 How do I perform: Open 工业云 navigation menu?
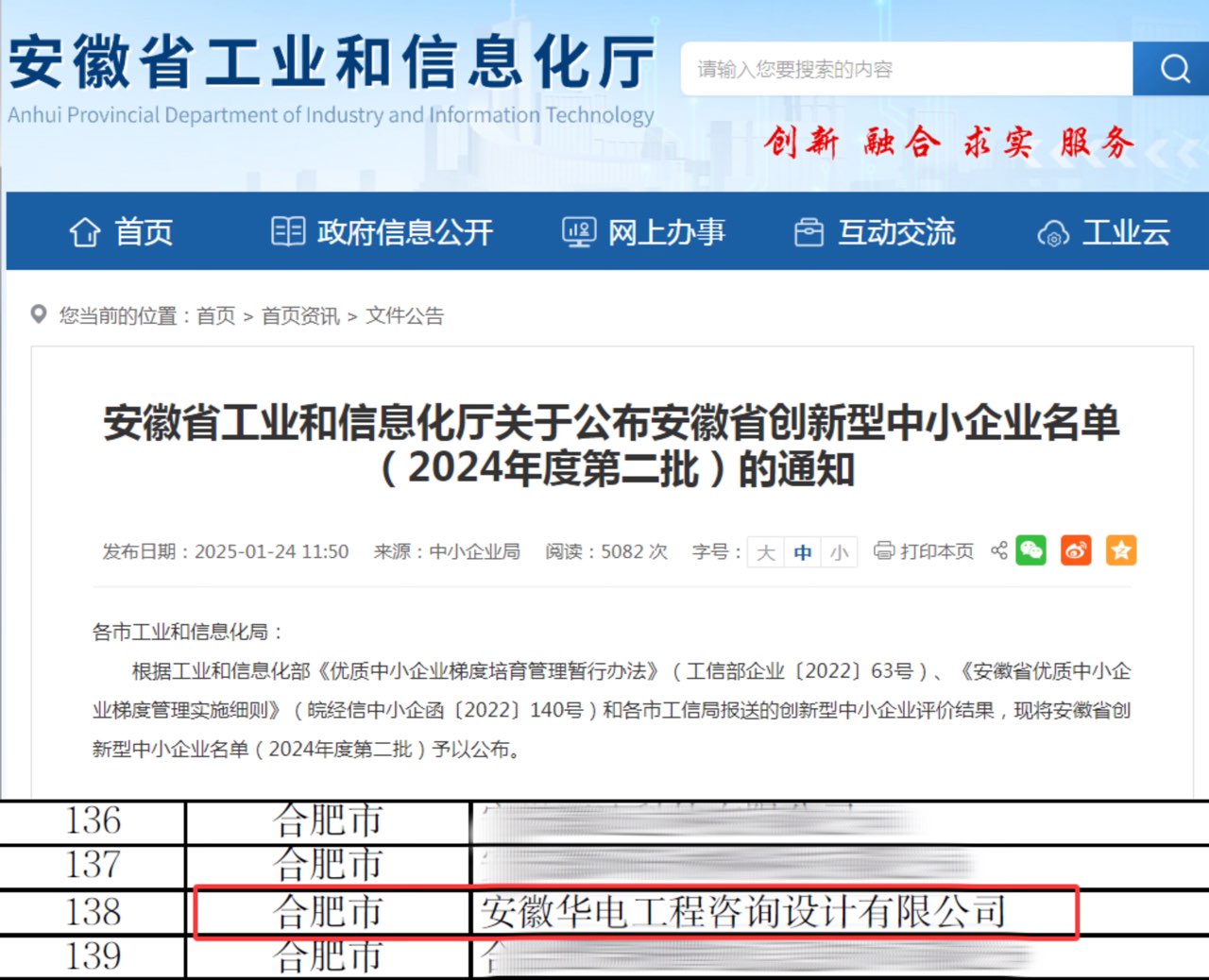click(x=1103, y=232)
